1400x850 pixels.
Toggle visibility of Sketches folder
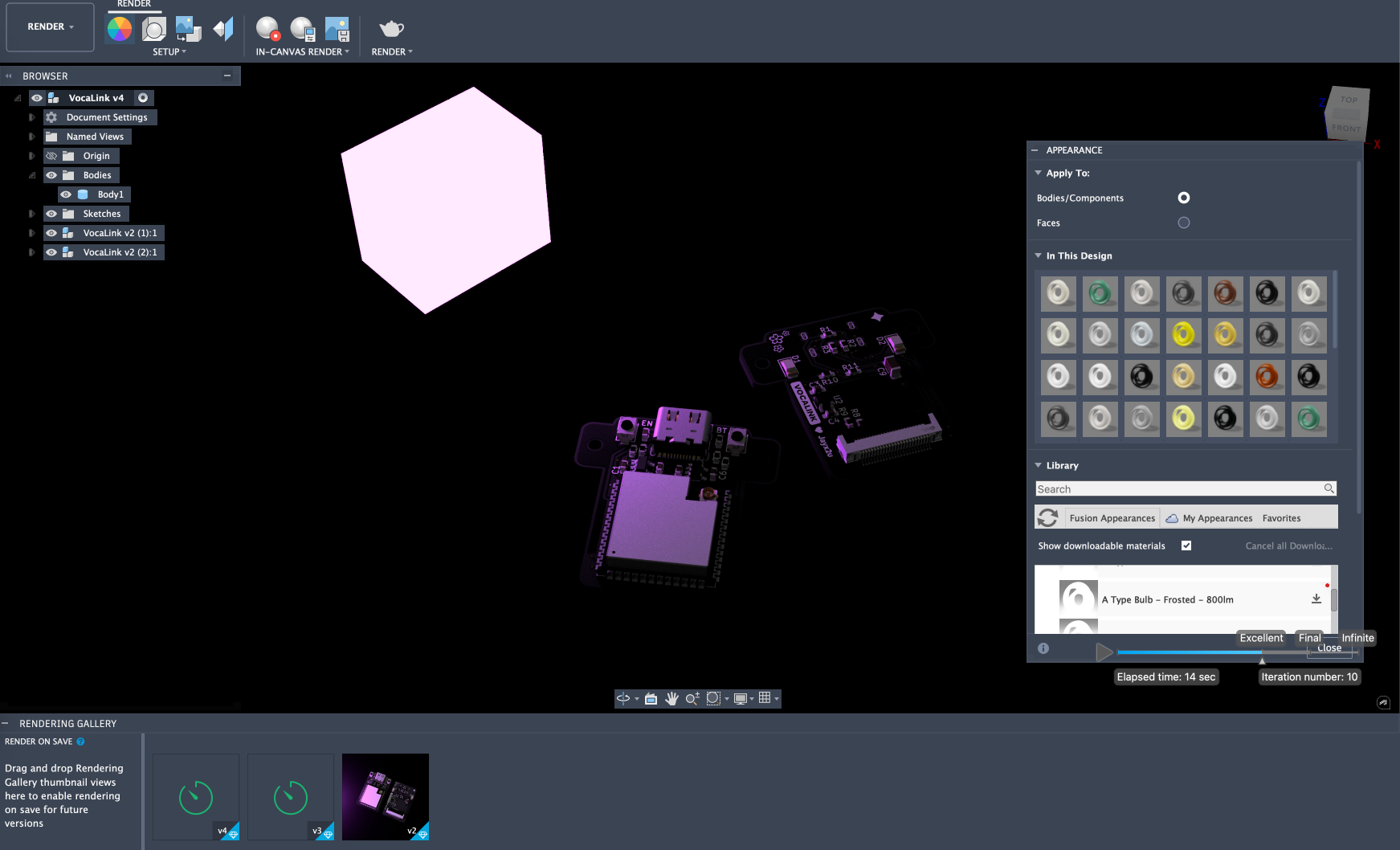[x=51, y=214]
